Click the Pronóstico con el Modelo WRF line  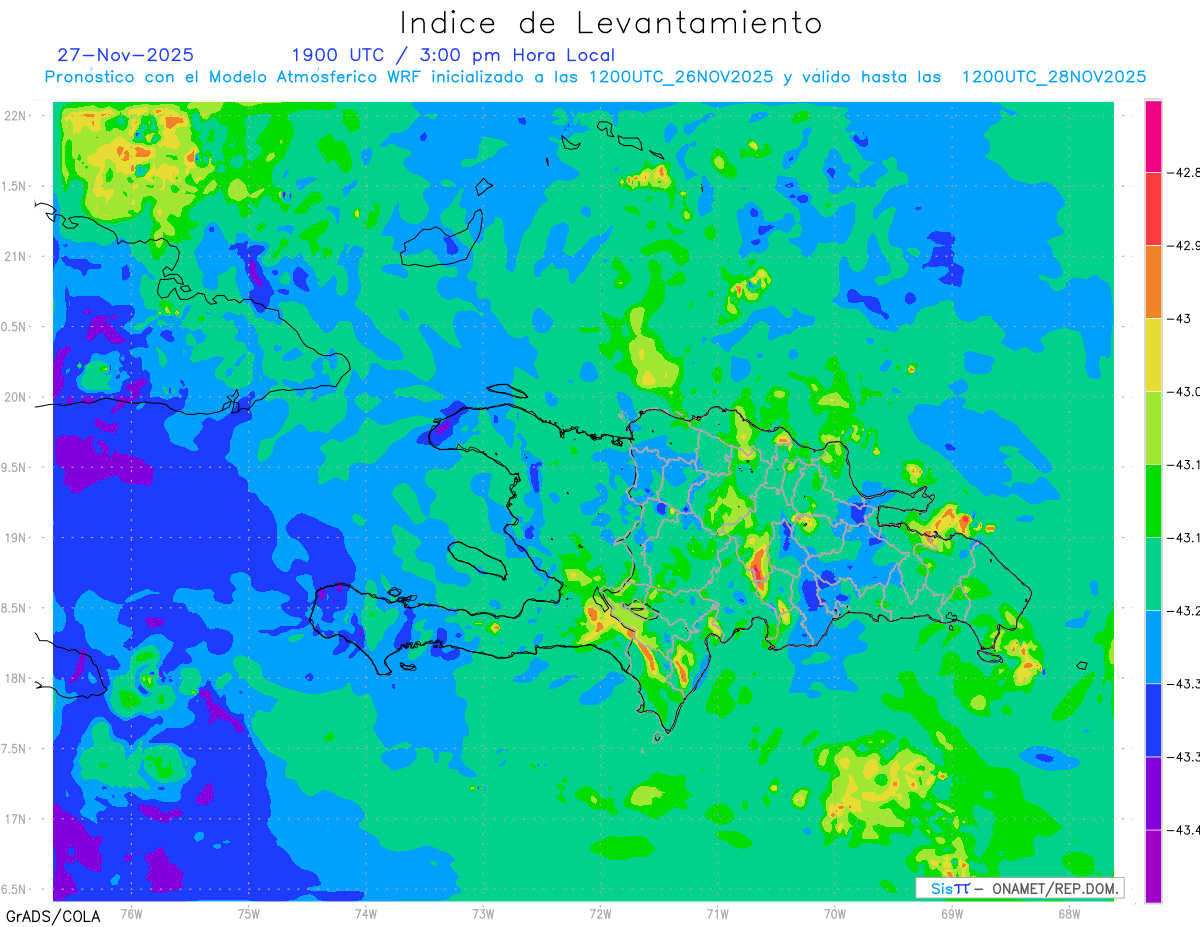tap(595, 77)
